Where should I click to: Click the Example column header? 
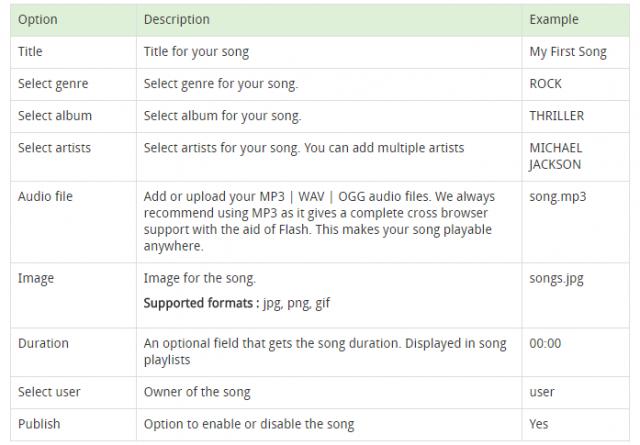click(553, 20)
